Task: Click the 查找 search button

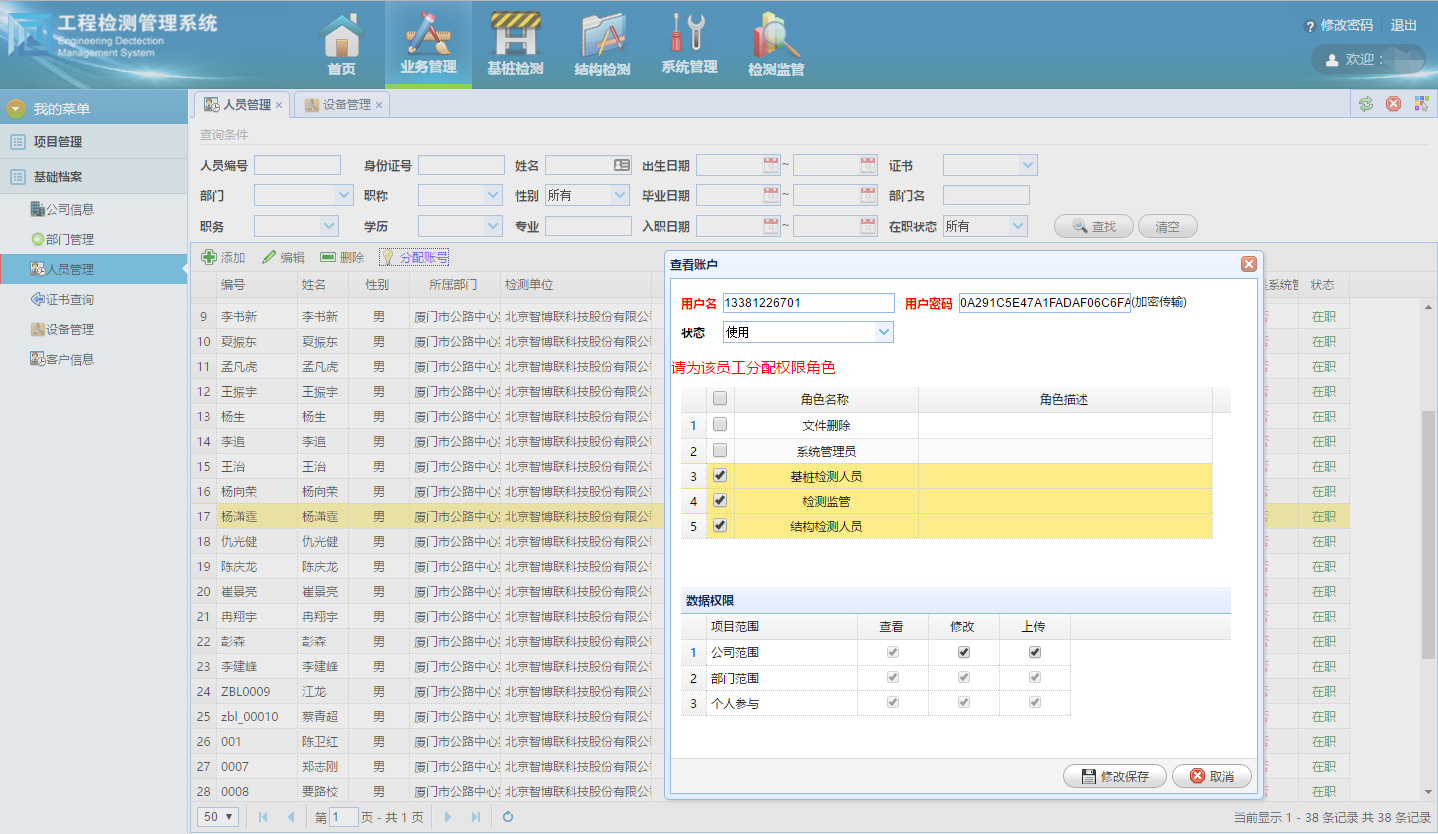Action: pos(1094,226)
